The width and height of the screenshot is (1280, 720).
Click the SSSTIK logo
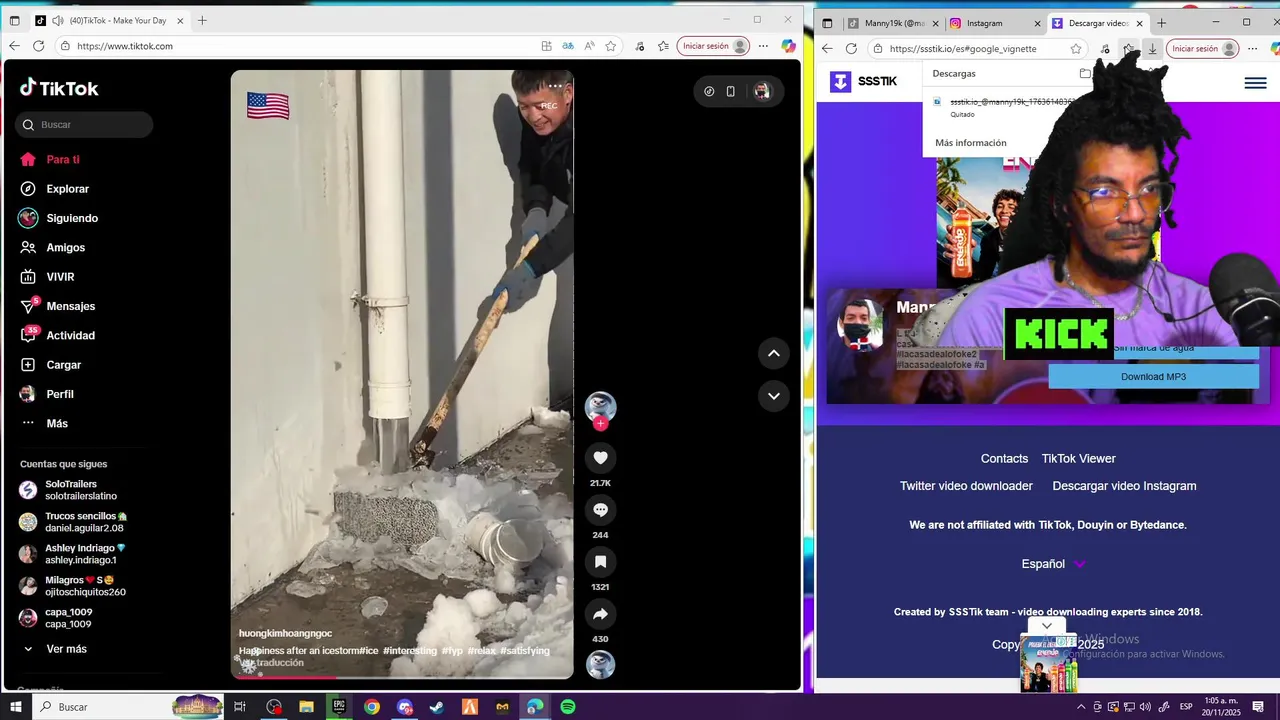pos(864,81)
